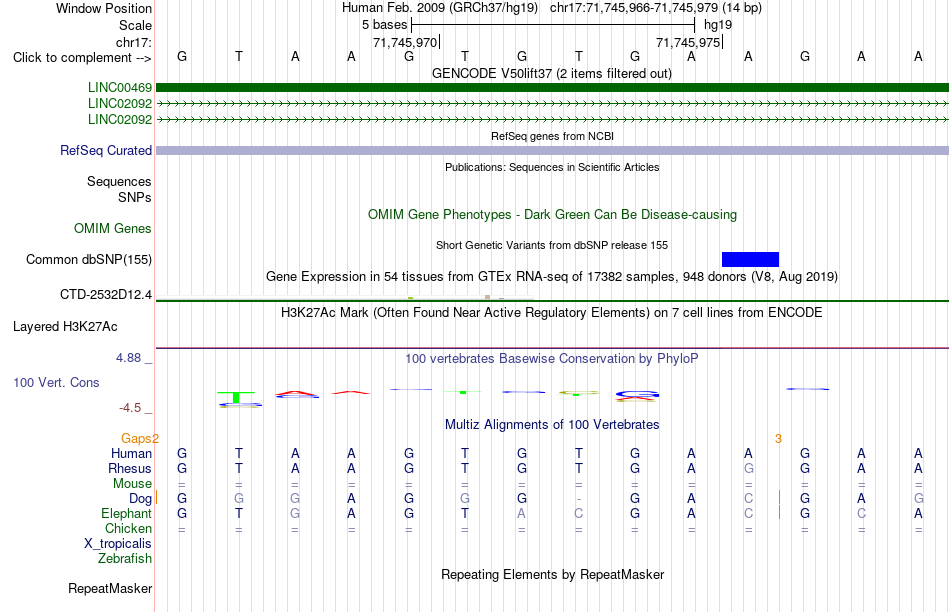Open the 'RefSeq genes from NCBI' title
The height and width of the screenshot is (612, 950).
553,136
